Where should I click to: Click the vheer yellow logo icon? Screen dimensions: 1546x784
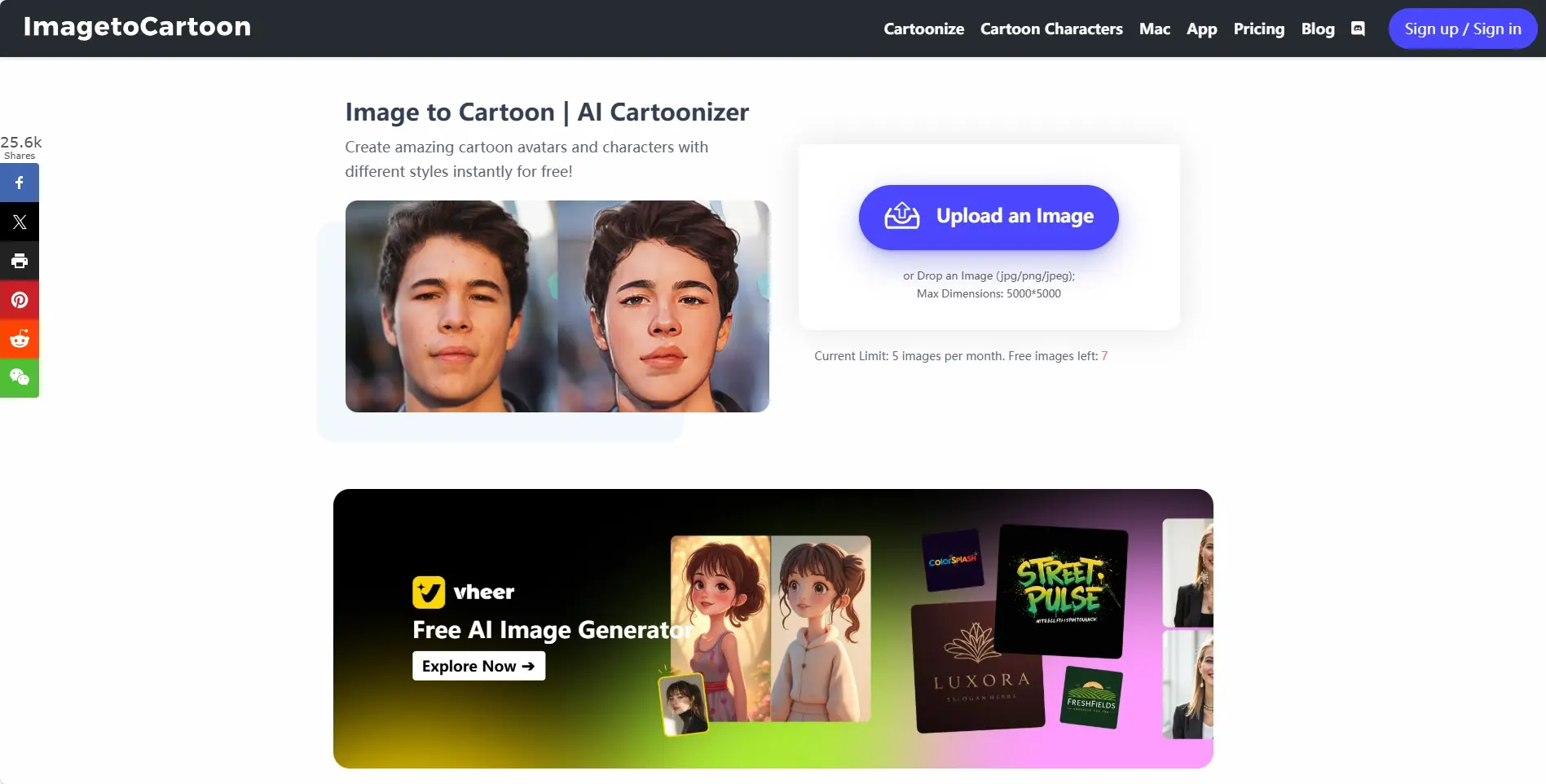tap(429, 592)
